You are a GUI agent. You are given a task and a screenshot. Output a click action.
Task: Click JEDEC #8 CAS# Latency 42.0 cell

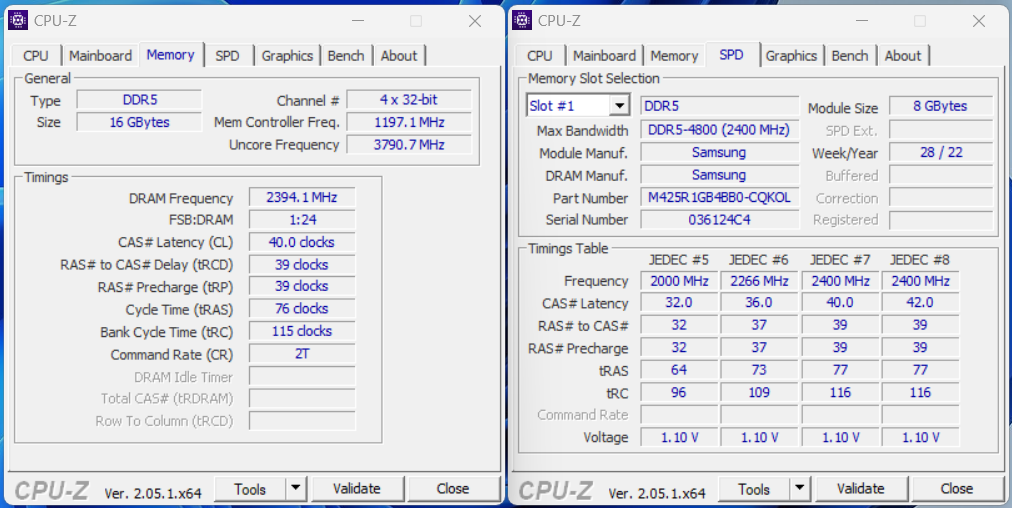coord(920,303)
